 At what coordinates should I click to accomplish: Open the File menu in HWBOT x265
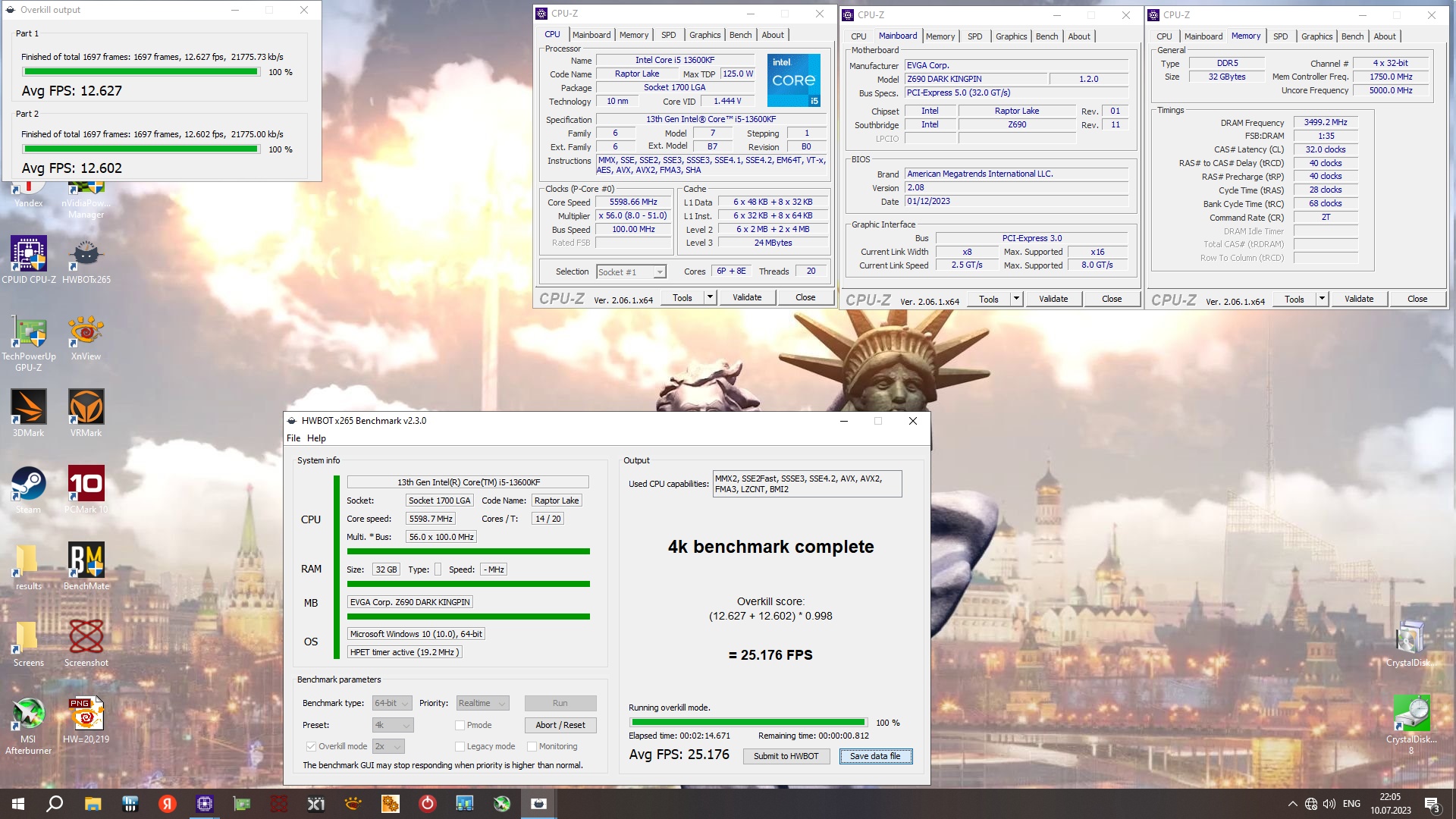pyautogui.click(x=293, y=438)
